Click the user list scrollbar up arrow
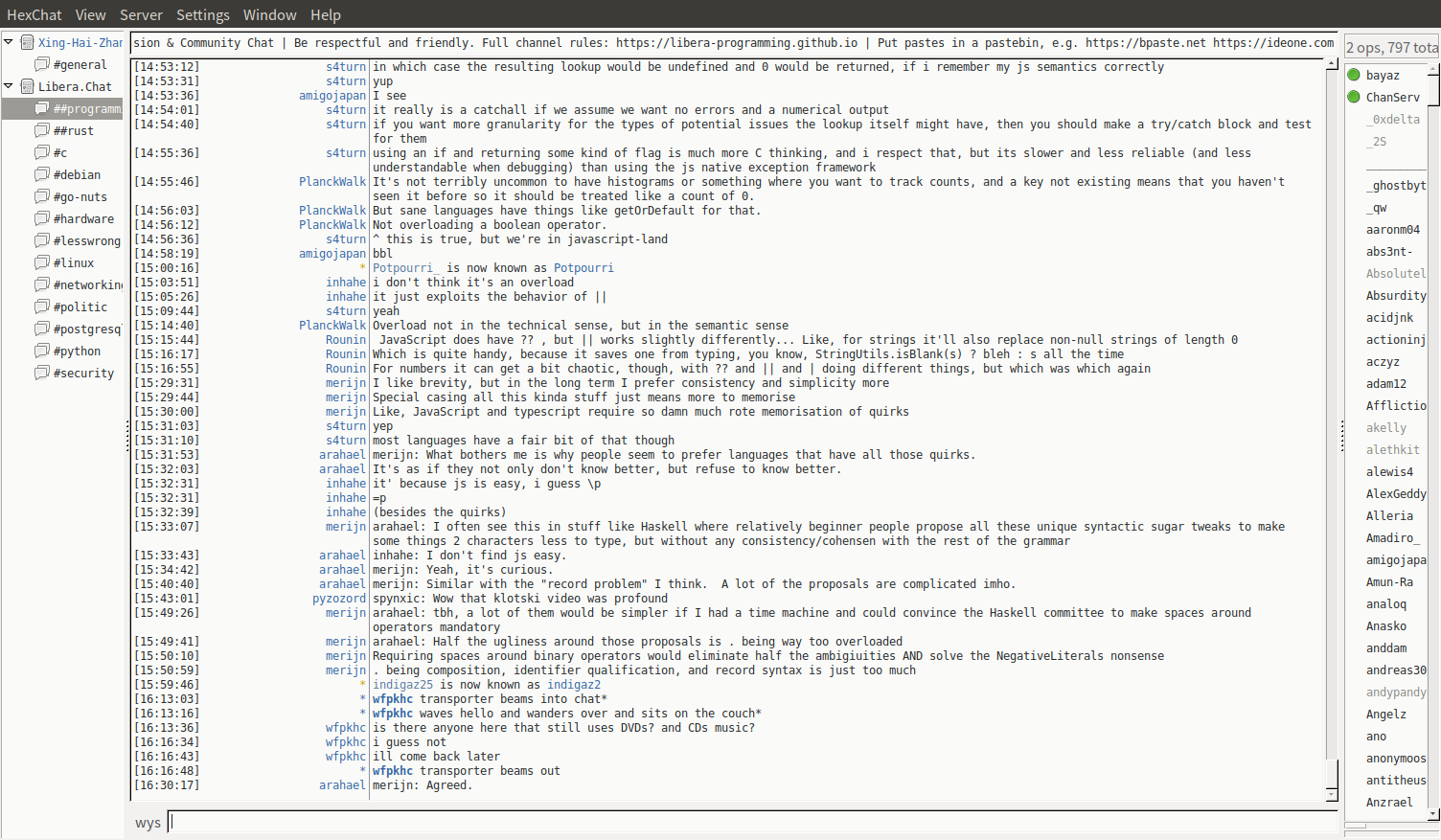 (1433, 69)
